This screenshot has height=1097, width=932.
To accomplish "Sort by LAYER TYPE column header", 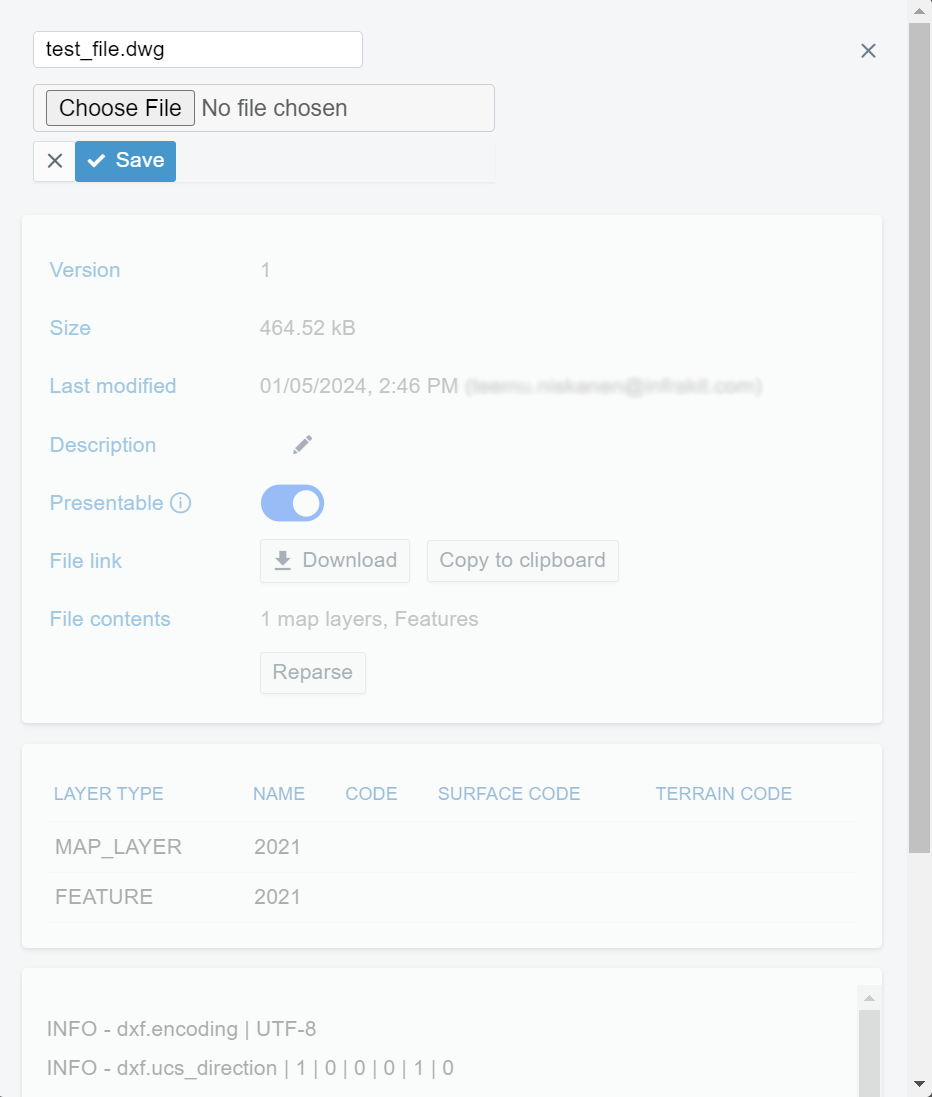I will pyautogui.click(x=108, y=794).
